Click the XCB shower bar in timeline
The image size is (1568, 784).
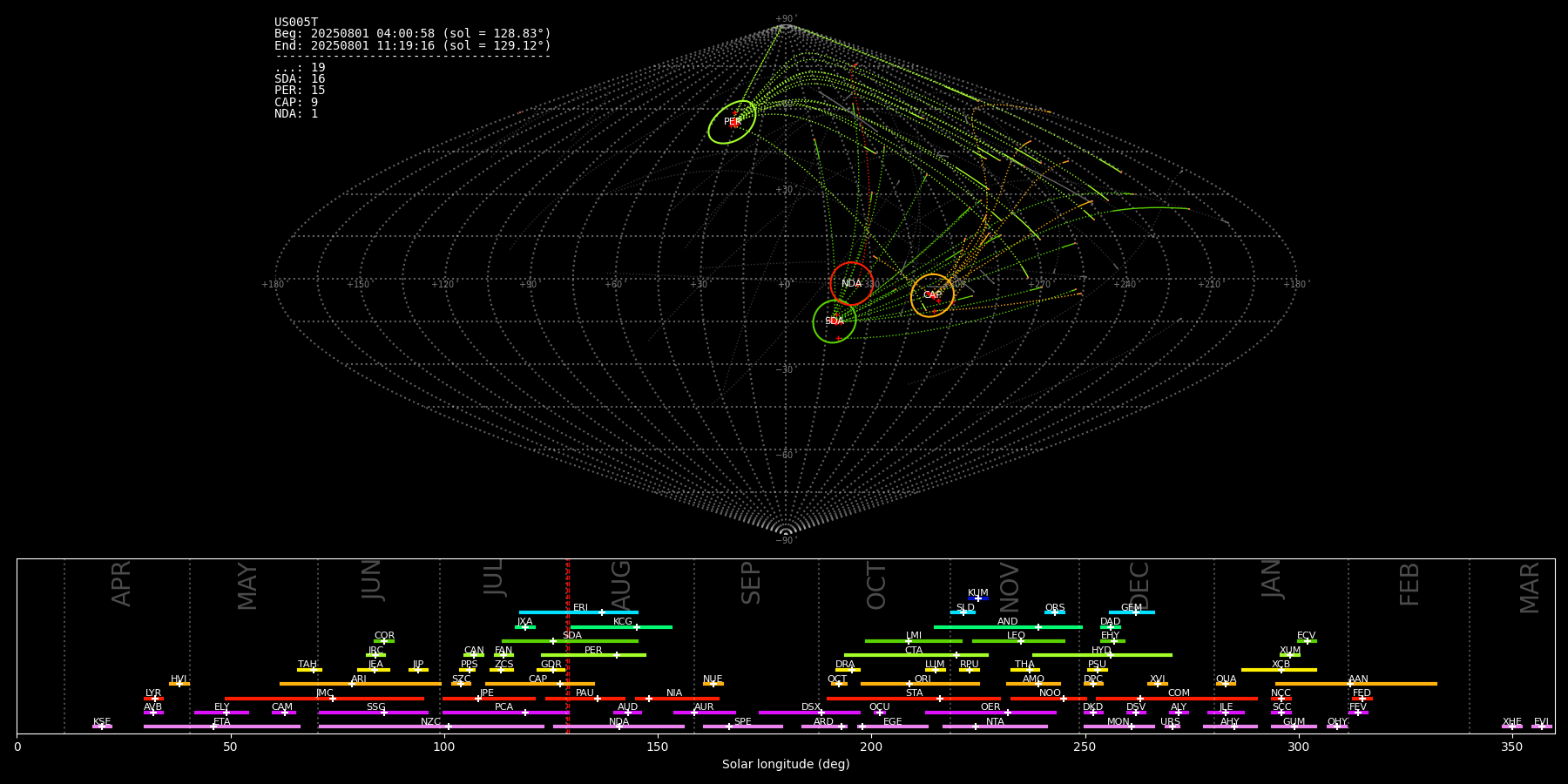point(1279,670)
